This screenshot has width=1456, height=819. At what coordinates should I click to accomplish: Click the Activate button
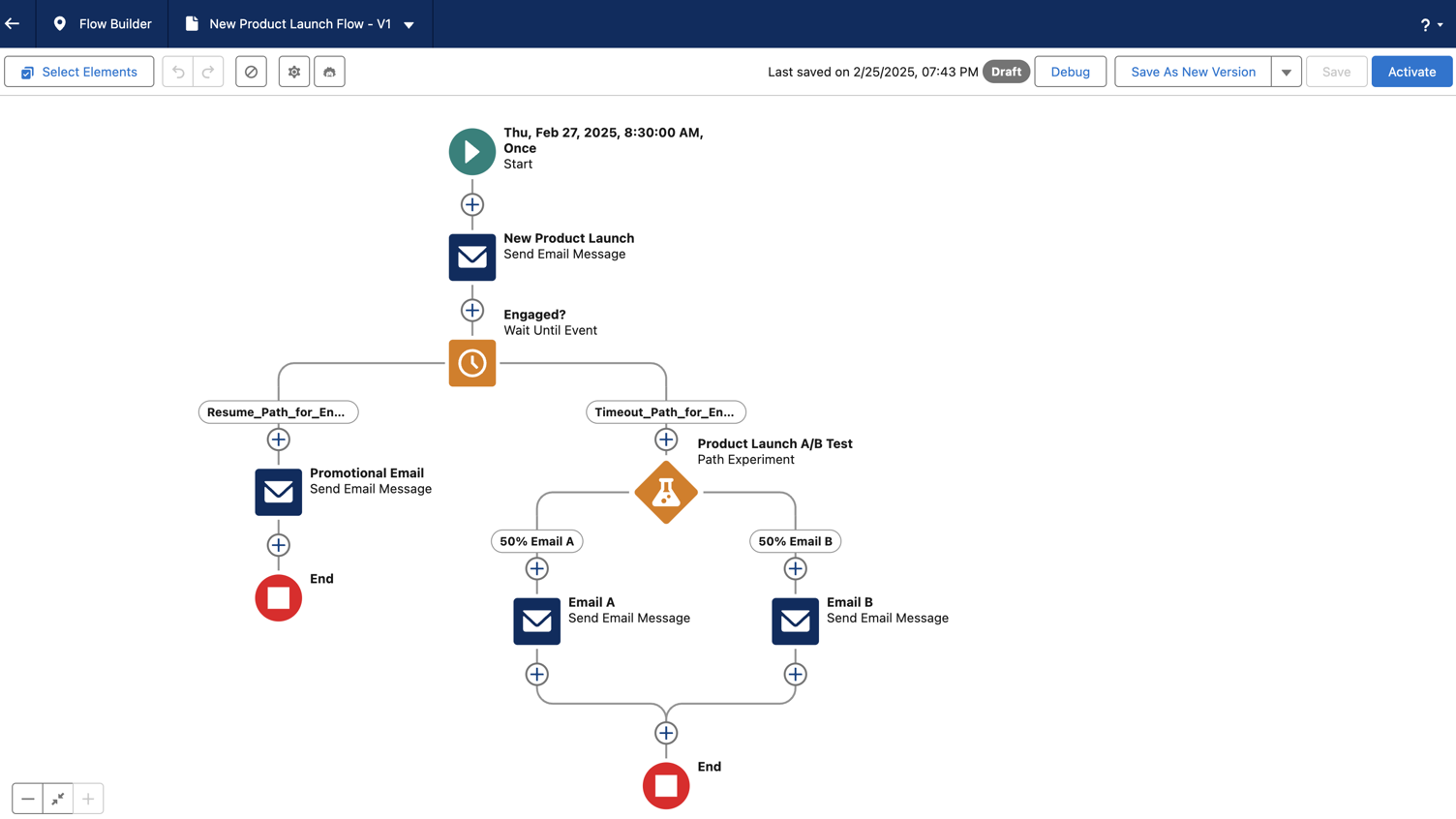click(x=1411, y=72)
